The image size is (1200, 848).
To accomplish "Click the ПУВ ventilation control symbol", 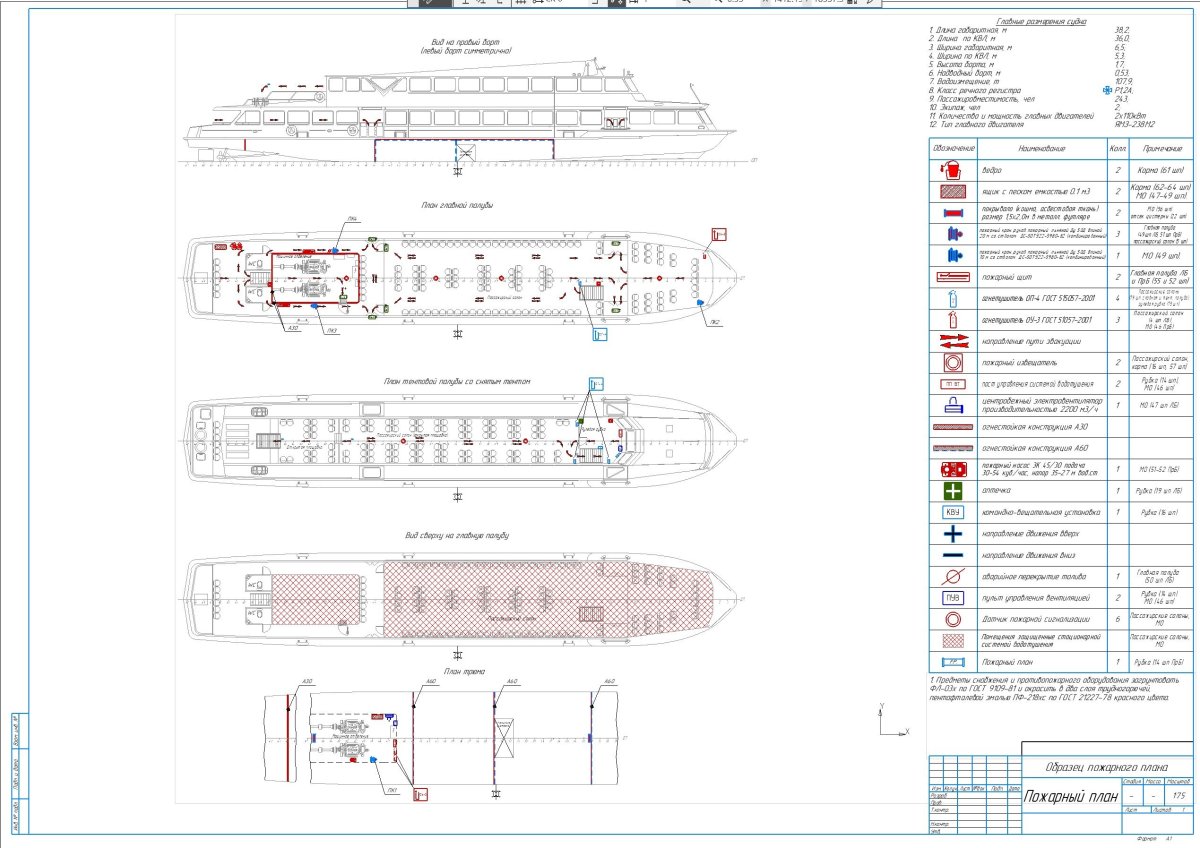I will [x=953, y=597].
